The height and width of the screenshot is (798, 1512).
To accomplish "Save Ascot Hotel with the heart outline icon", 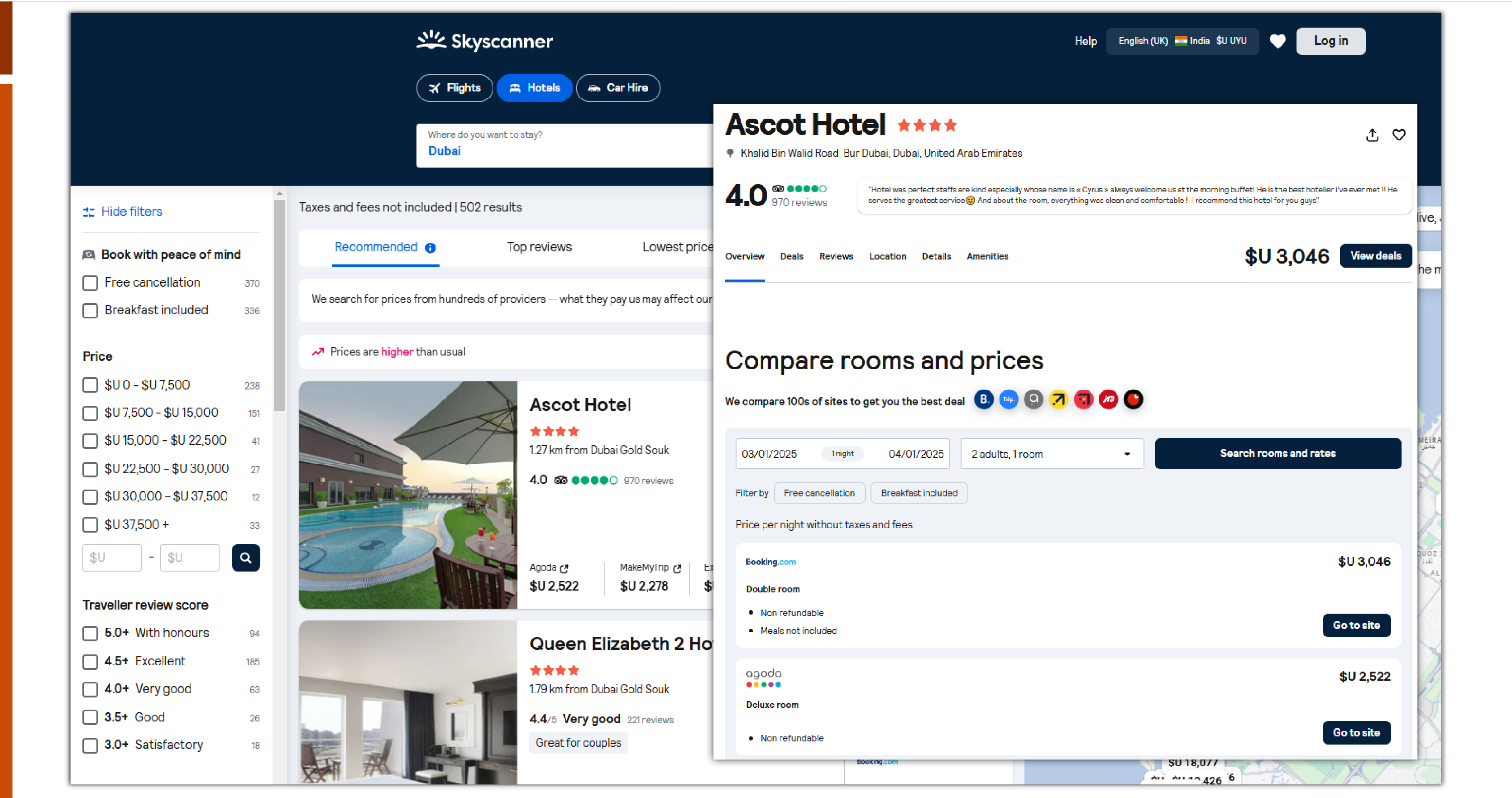I will pyautogui.click(x=1399, y=135).
